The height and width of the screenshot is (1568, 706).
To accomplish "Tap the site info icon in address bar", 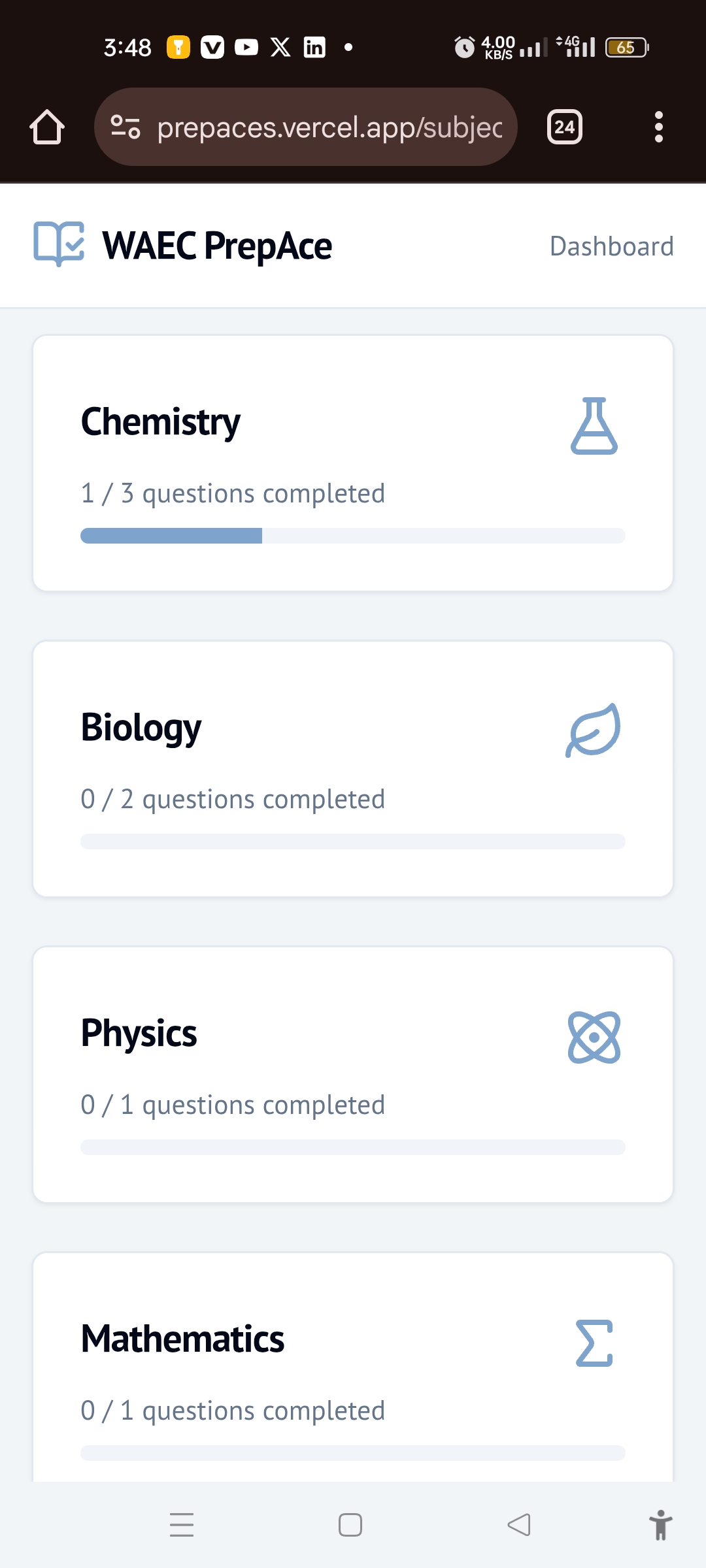I will pos(126,127).
